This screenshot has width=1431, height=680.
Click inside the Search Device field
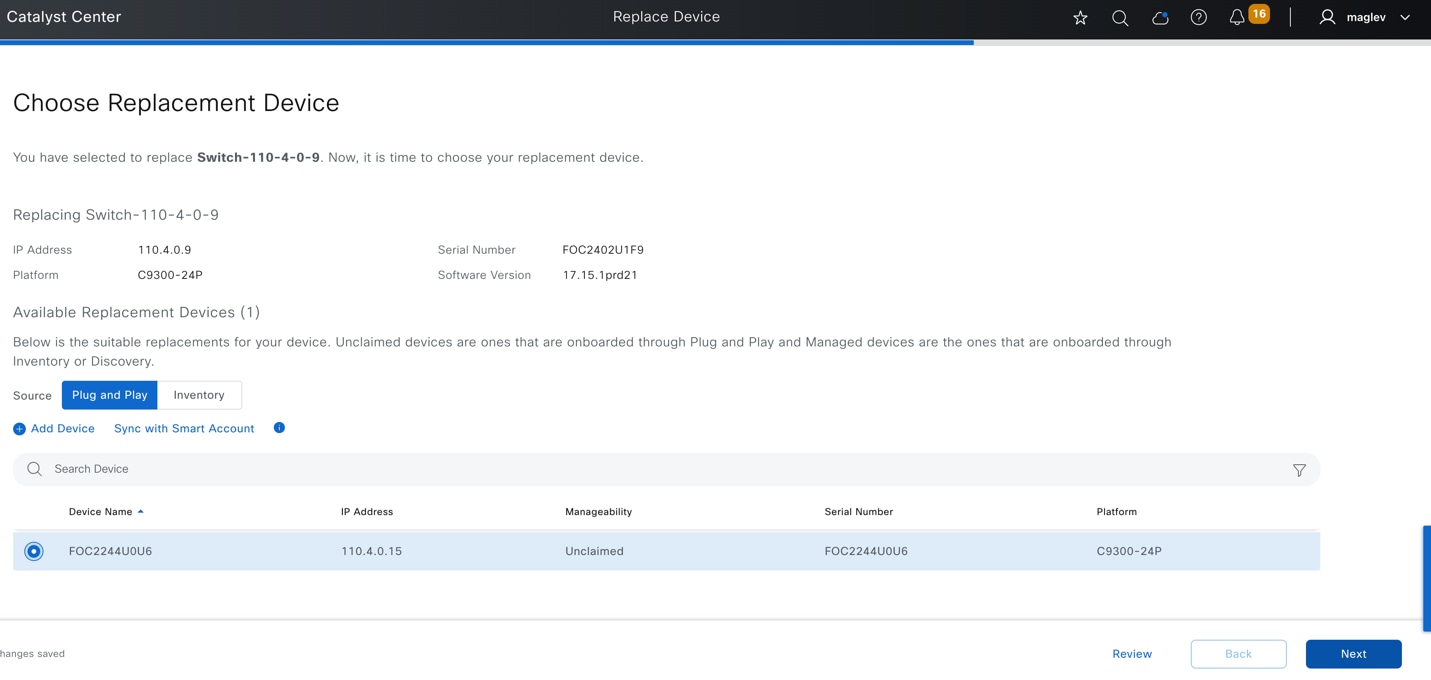(x=300, y=468)
